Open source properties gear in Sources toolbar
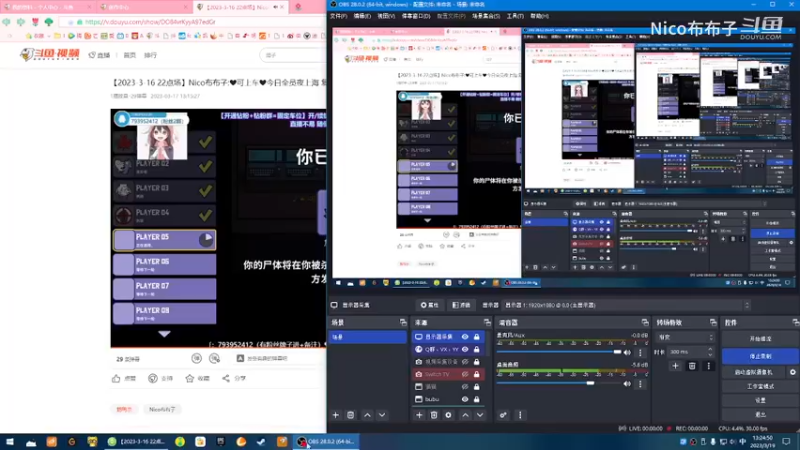The image size is (800, 450). [448, 415]
